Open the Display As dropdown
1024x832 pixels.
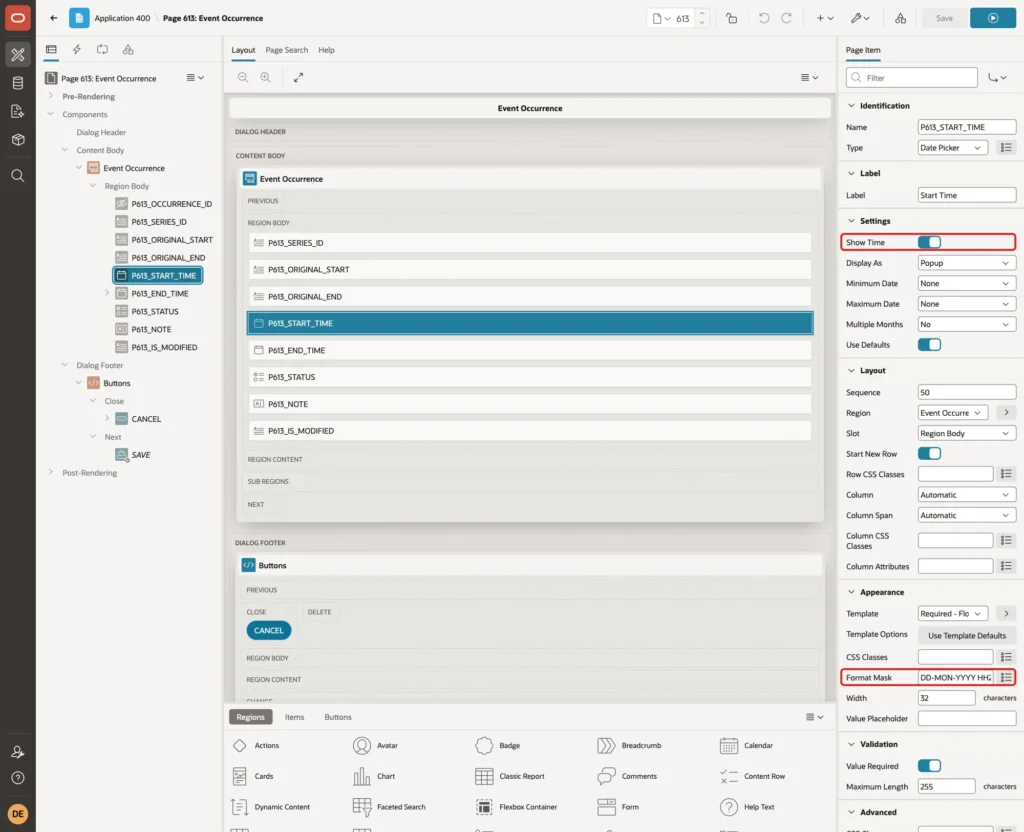(967, 263)
